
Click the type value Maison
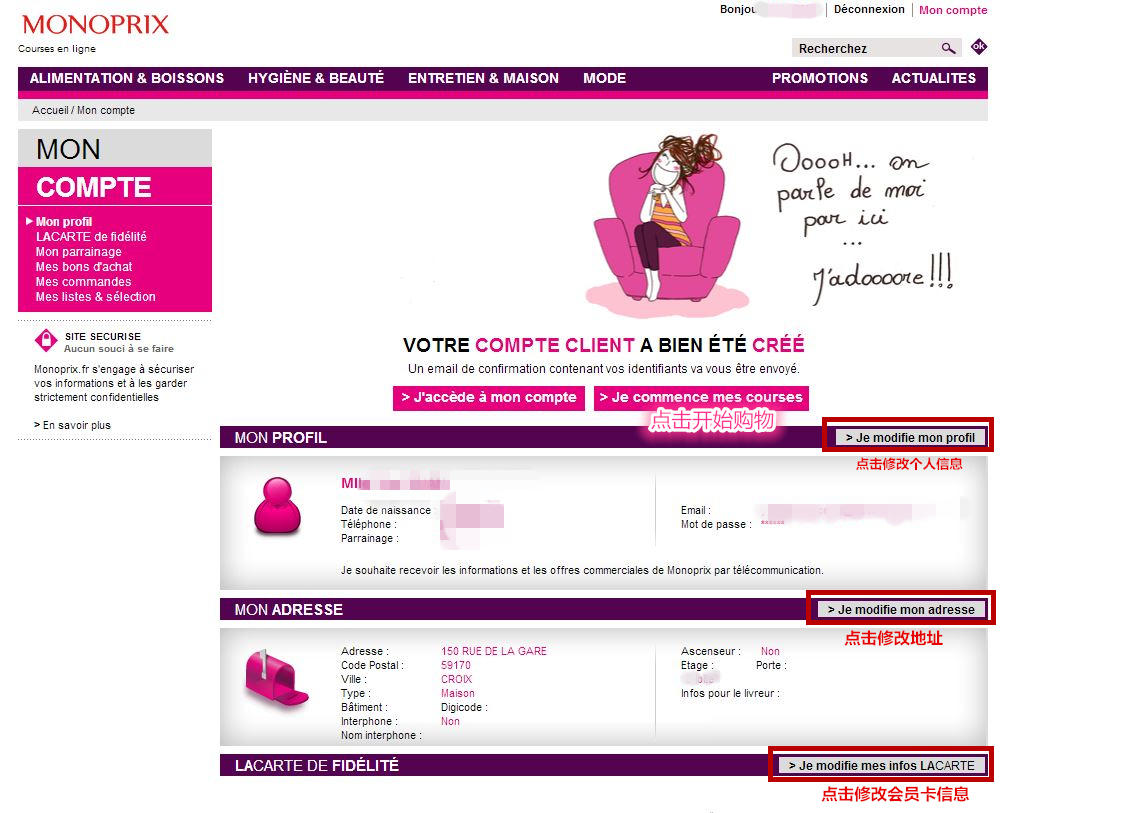pyautogui.click(x=458, y=693)
